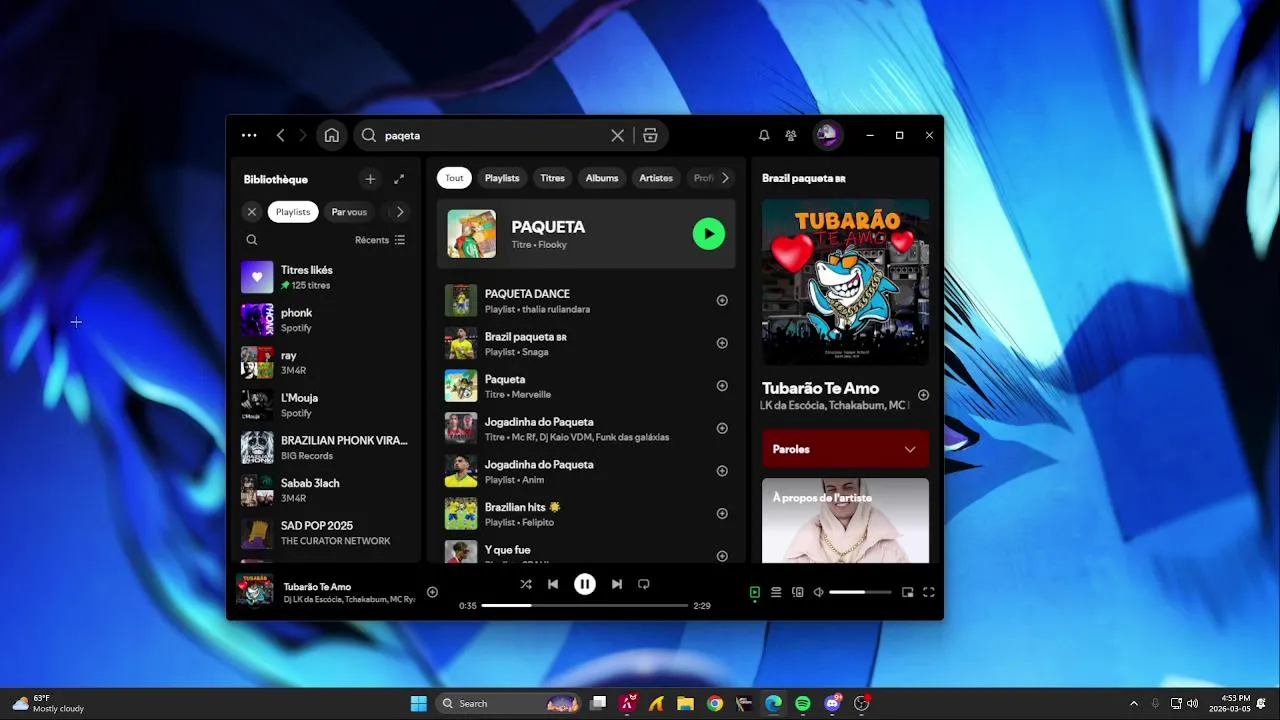Open Spotify from the Windows taskbar
Viewport: 1280px width, 720px height.
pyautogui.click(x=803, y=703)
